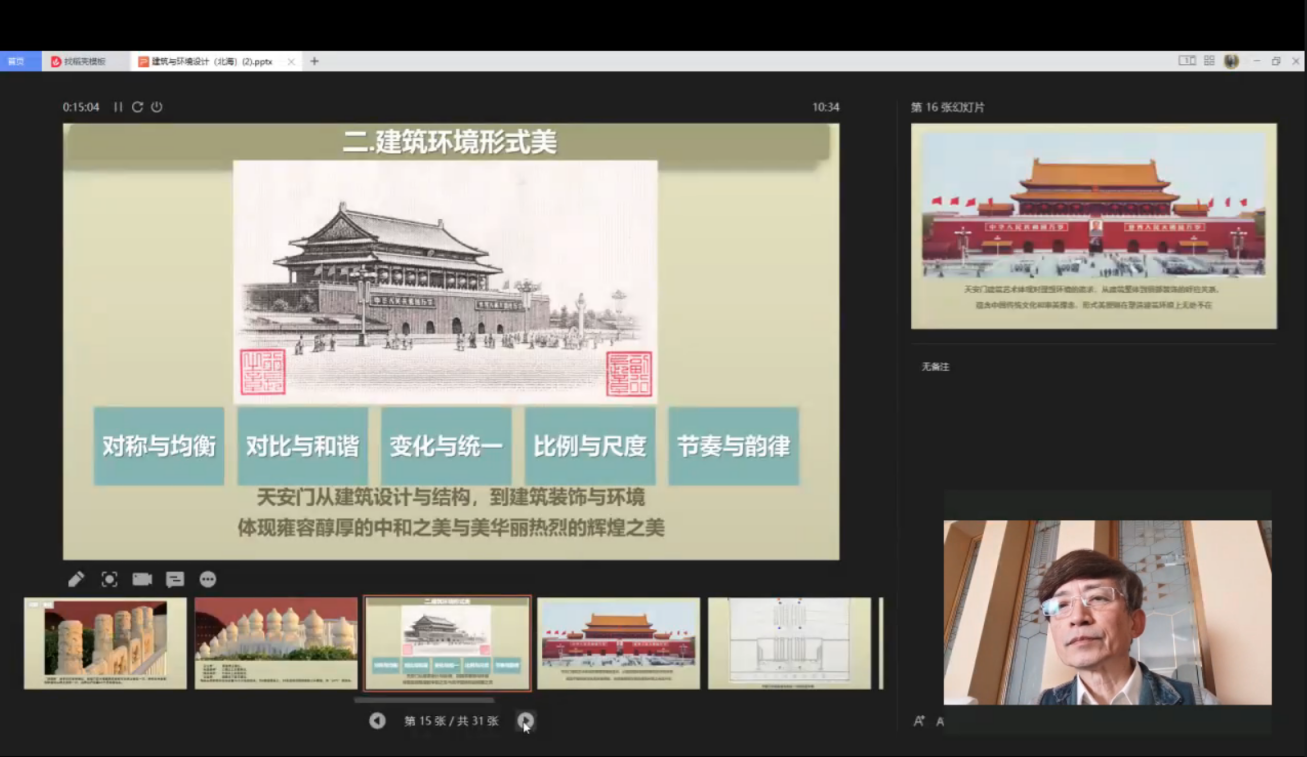
Task: Increase the notes font size with the larger A
Action: (919, 721)
